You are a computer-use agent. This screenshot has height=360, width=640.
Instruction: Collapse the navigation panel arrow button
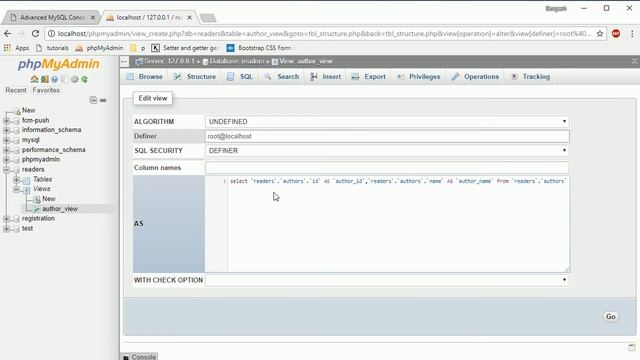[124, 61]
